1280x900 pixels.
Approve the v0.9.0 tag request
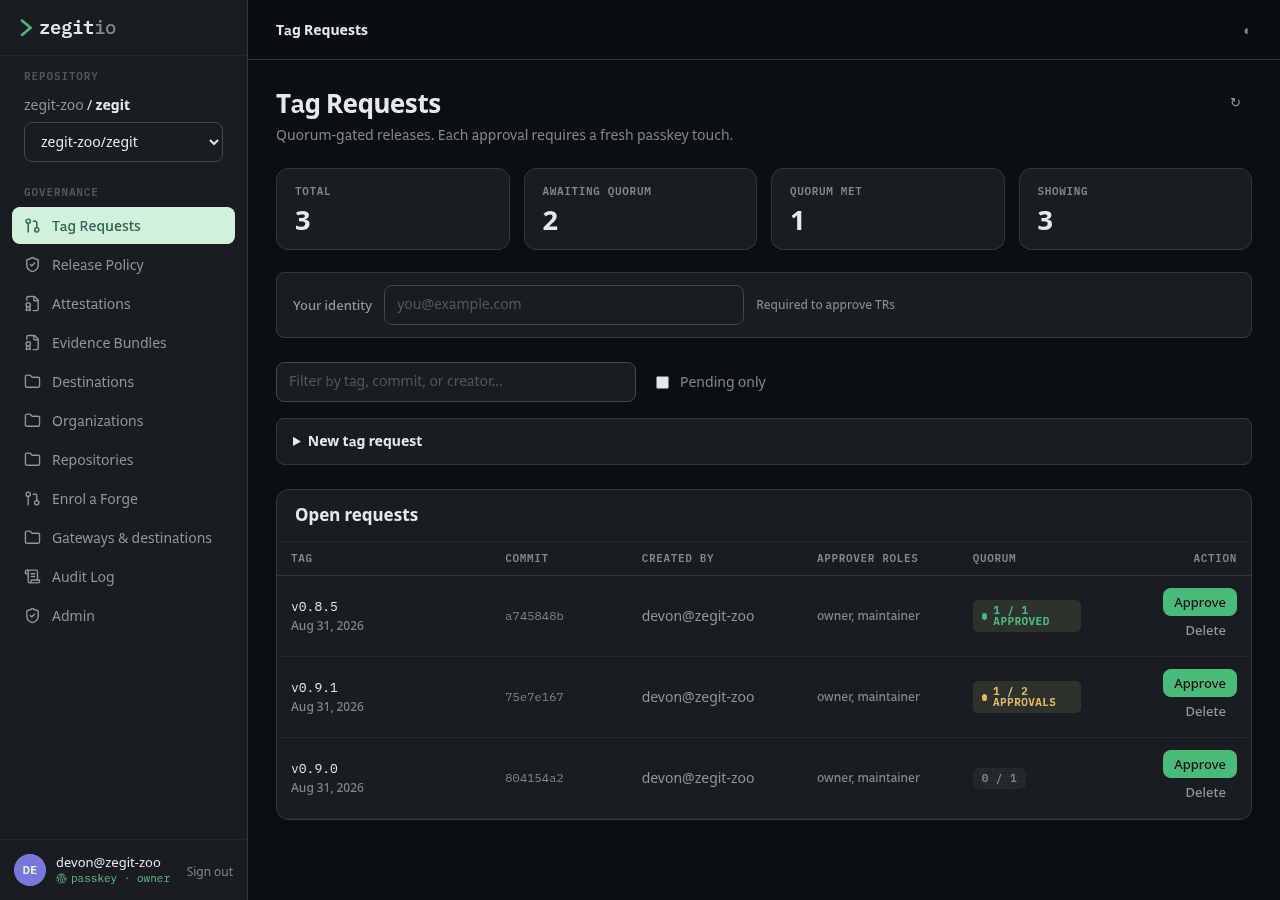pyautogui.click(x=1199, y=764)
